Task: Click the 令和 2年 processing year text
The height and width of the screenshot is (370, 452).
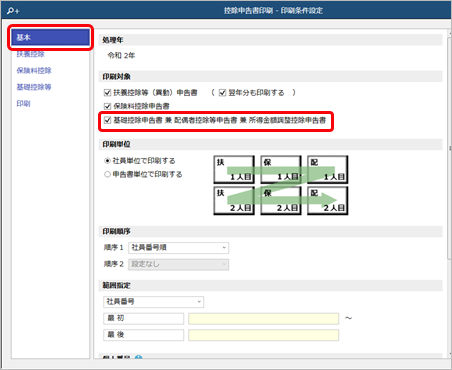Action: pos(121,55)
